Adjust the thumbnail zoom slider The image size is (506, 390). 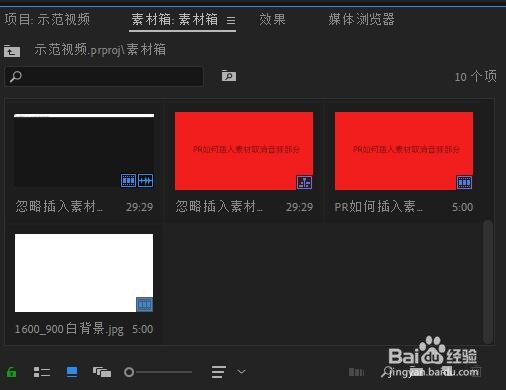158,372
